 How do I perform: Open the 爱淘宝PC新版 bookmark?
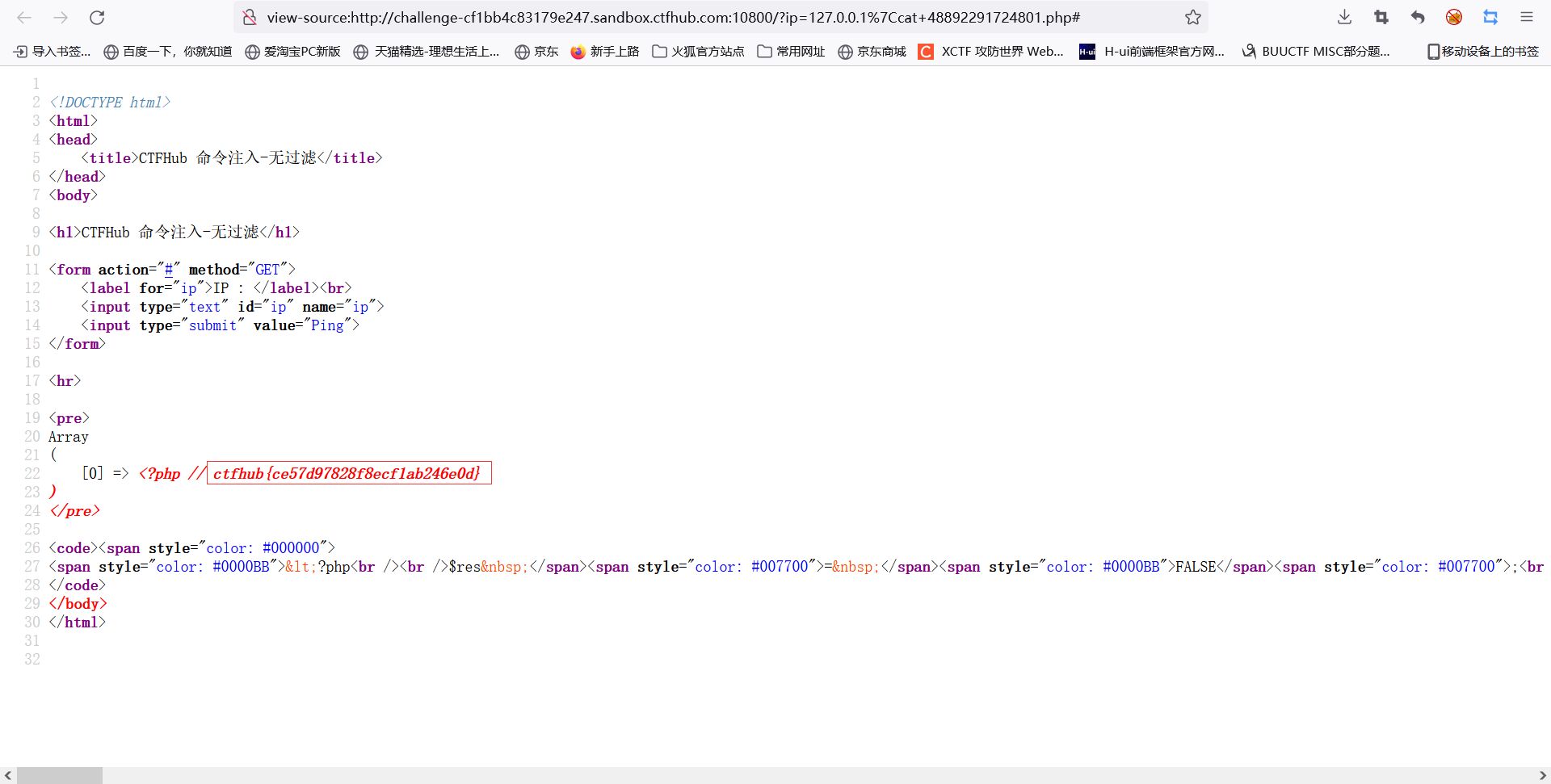293,52
